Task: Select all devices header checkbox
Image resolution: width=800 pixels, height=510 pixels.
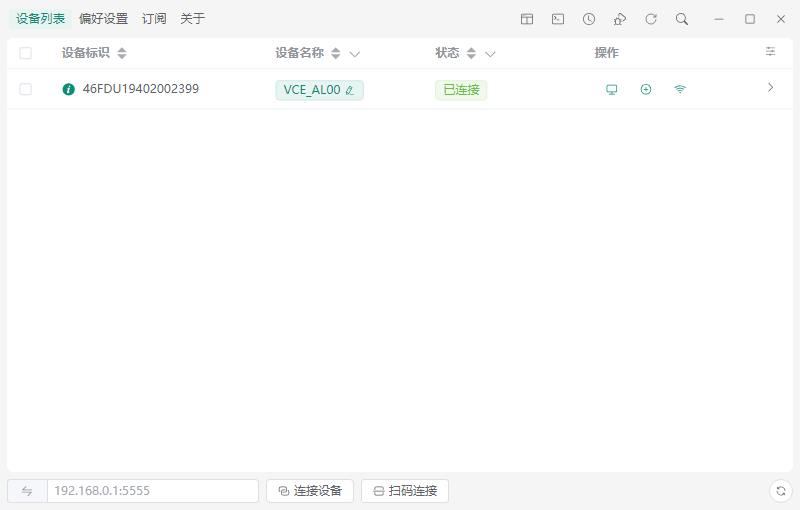Action: [x=26, y=53]
